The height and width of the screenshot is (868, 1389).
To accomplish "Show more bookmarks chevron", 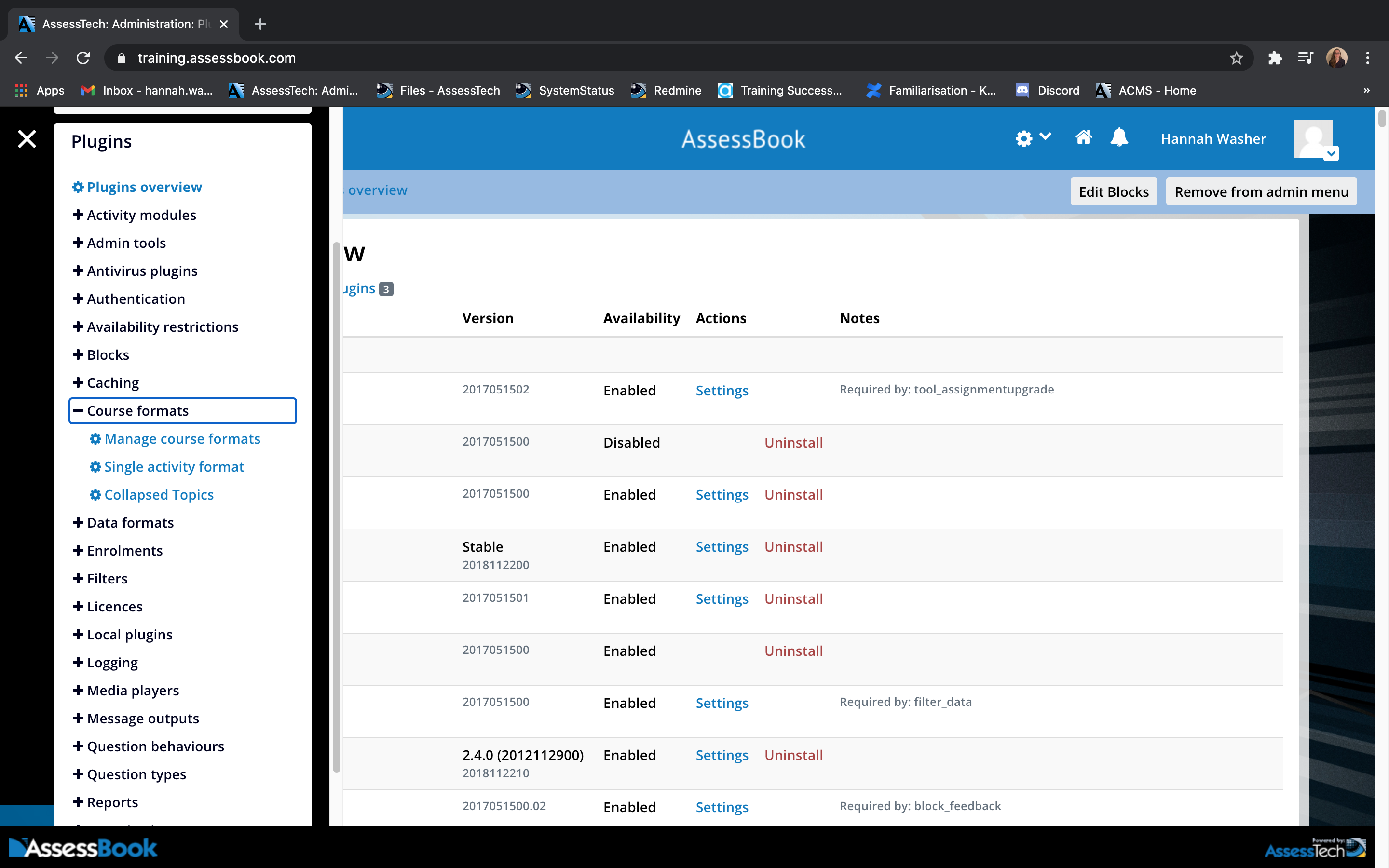I will coord(1366,91).
